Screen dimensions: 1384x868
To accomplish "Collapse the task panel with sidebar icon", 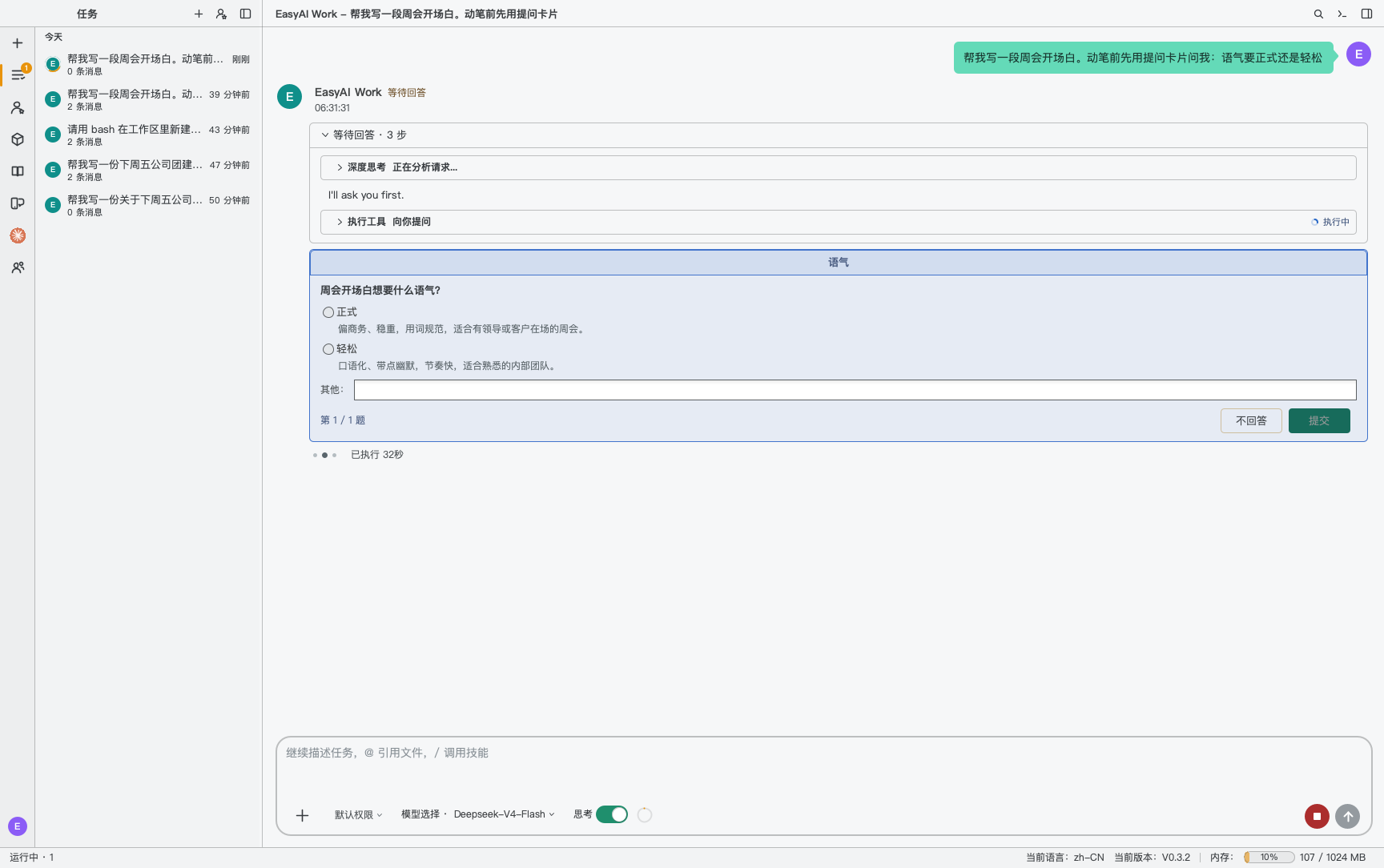I will point(246,14).
